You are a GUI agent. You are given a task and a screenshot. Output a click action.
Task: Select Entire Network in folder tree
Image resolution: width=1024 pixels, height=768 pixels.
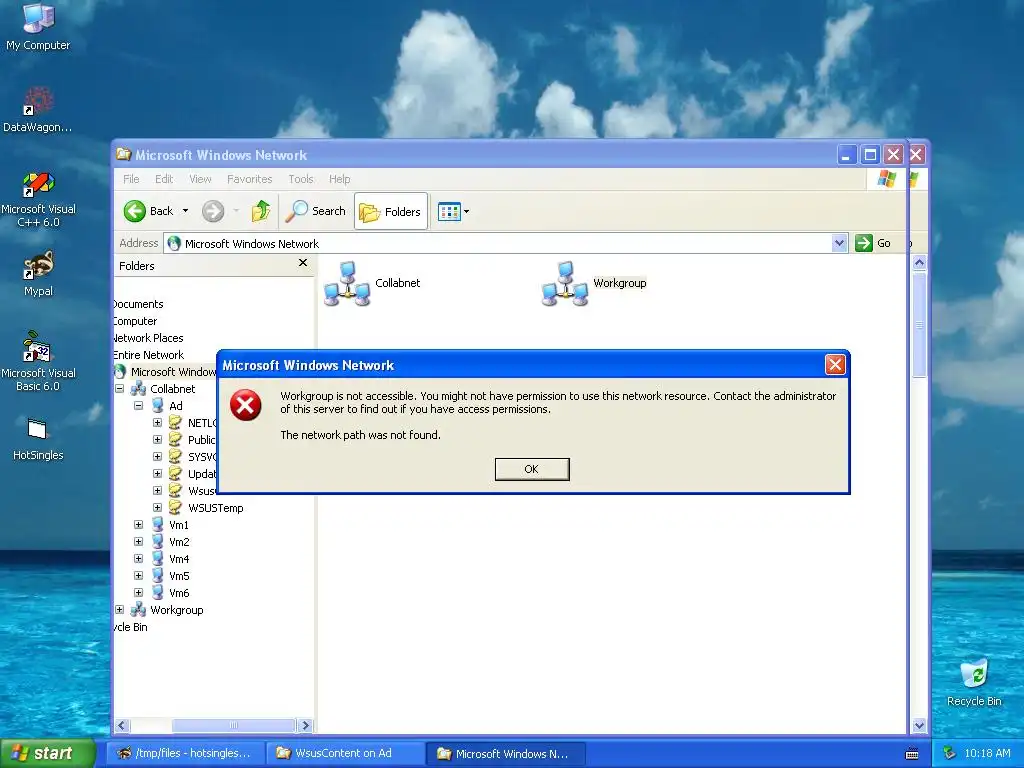[148, 355]
